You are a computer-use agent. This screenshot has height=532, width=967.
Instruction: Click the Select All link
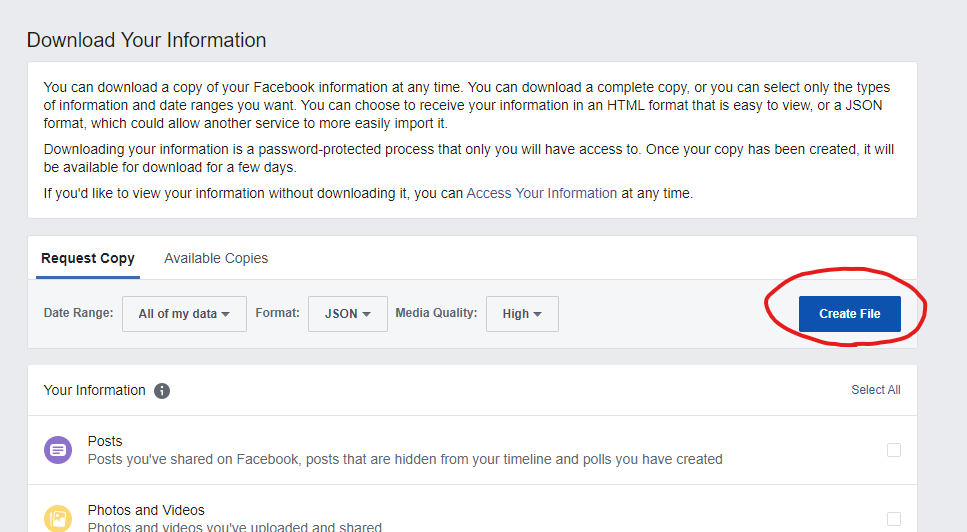(x=876, y=390)
